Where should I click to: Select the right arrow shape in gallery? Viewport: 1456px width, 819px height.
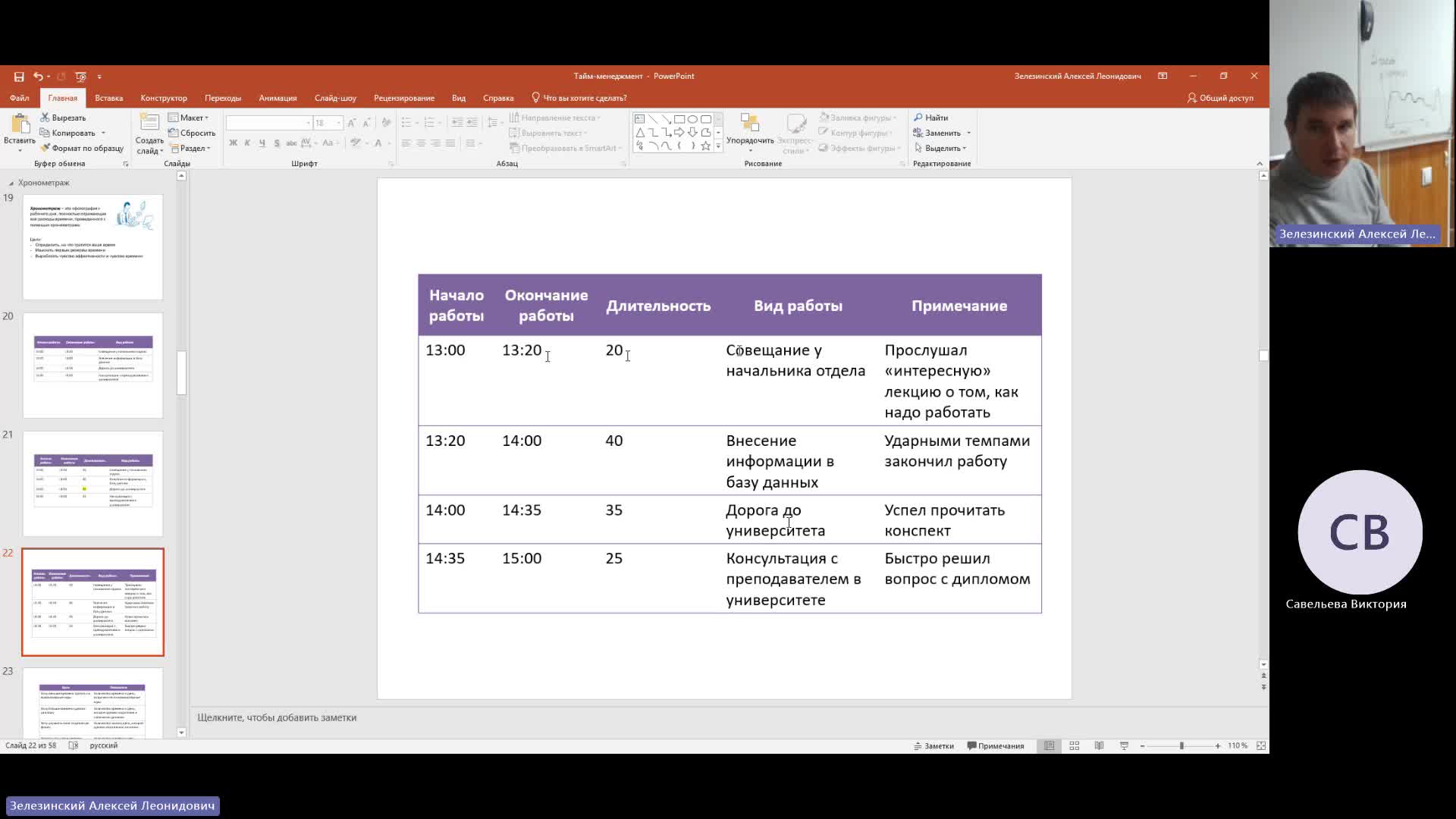tap(679, 132)
